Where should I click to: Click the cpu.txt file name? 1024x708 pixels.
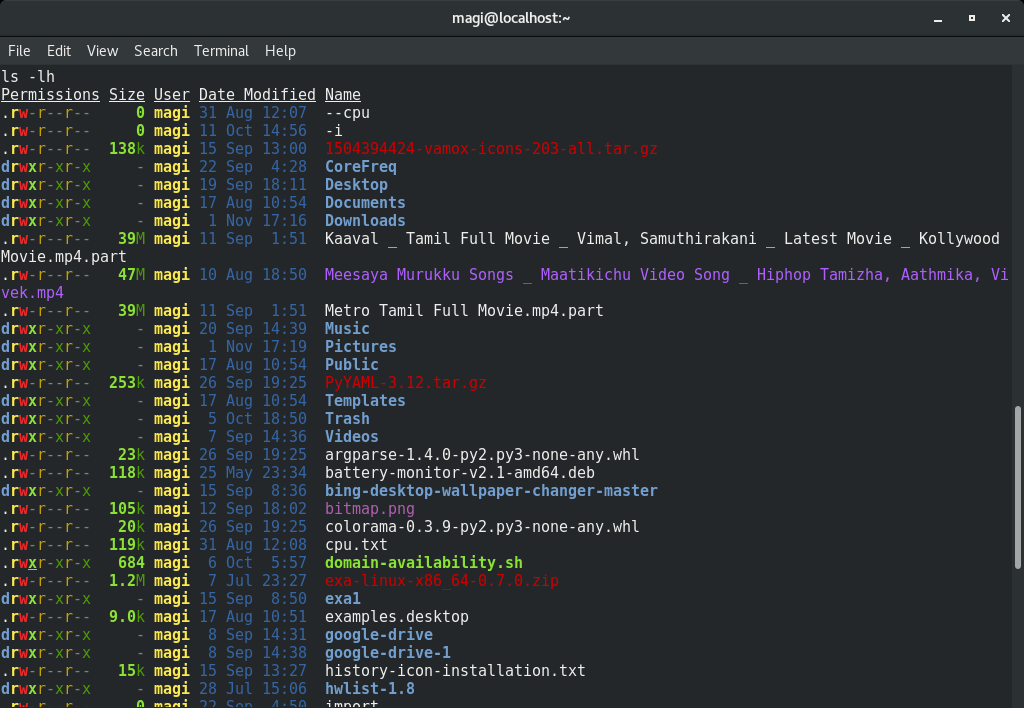coord(357,545)
